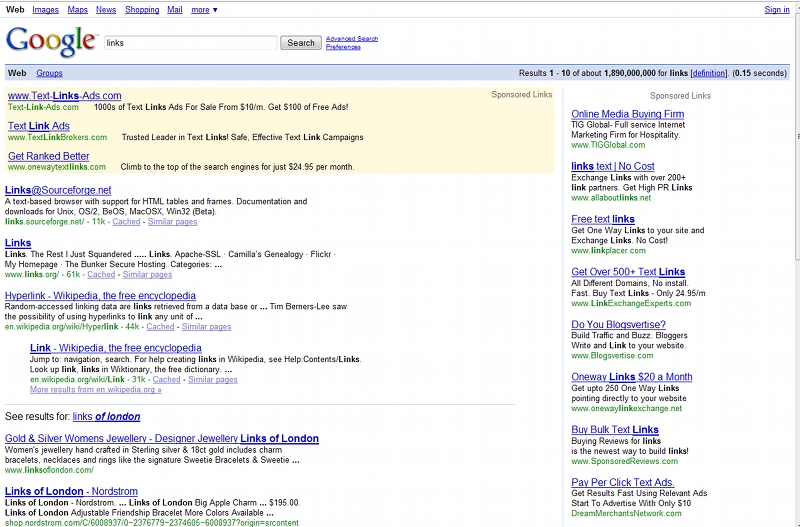
Task: Open 'Free text links' ad
Action: pyautogui.click(x=603, y=219)
